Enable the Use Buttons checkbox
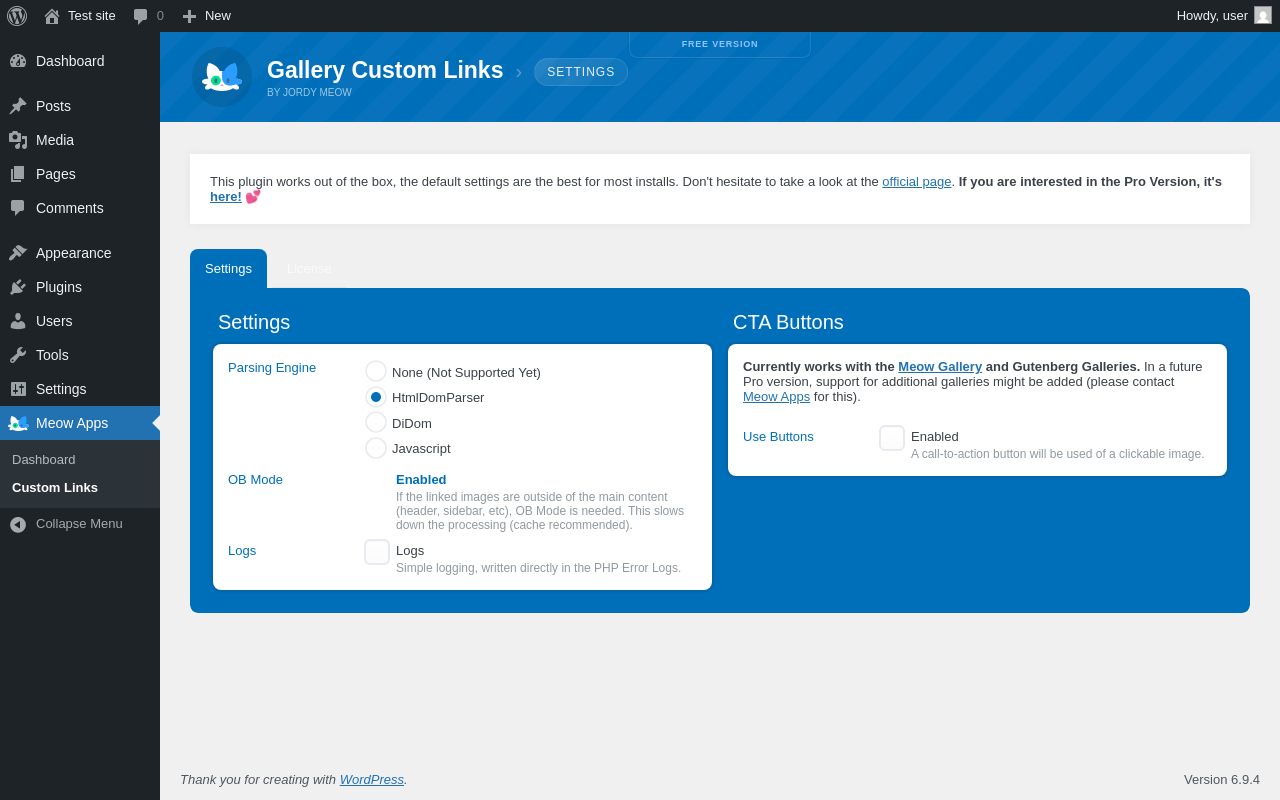This screenshot has height=800, width=1280. (892, 438)
